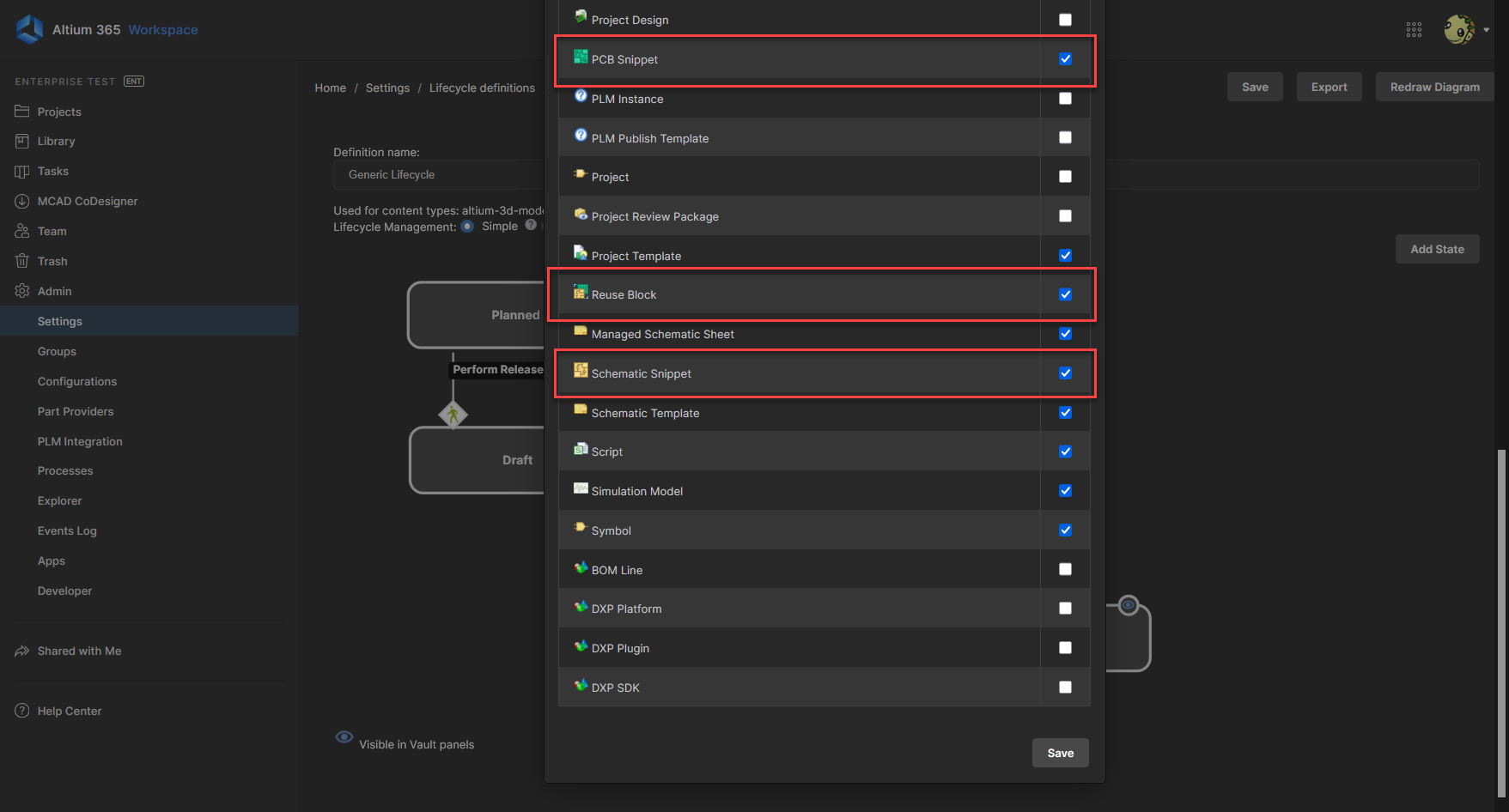Click the green transition diamond in diagram
This screenshot has height=812, width=1509.
[x=453, y=415]
